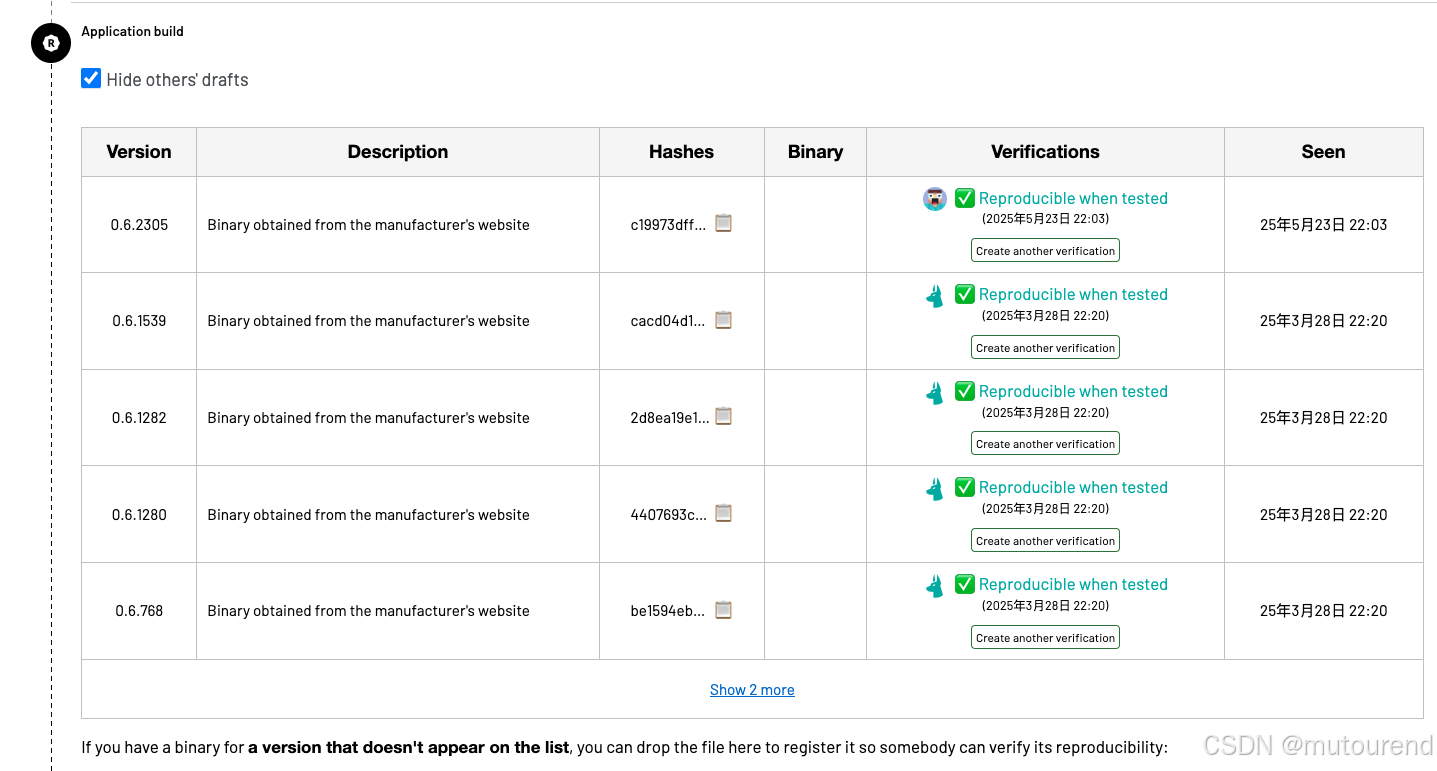
Task: Copy hash for version 0.6.1539
Action: point(723,320)
